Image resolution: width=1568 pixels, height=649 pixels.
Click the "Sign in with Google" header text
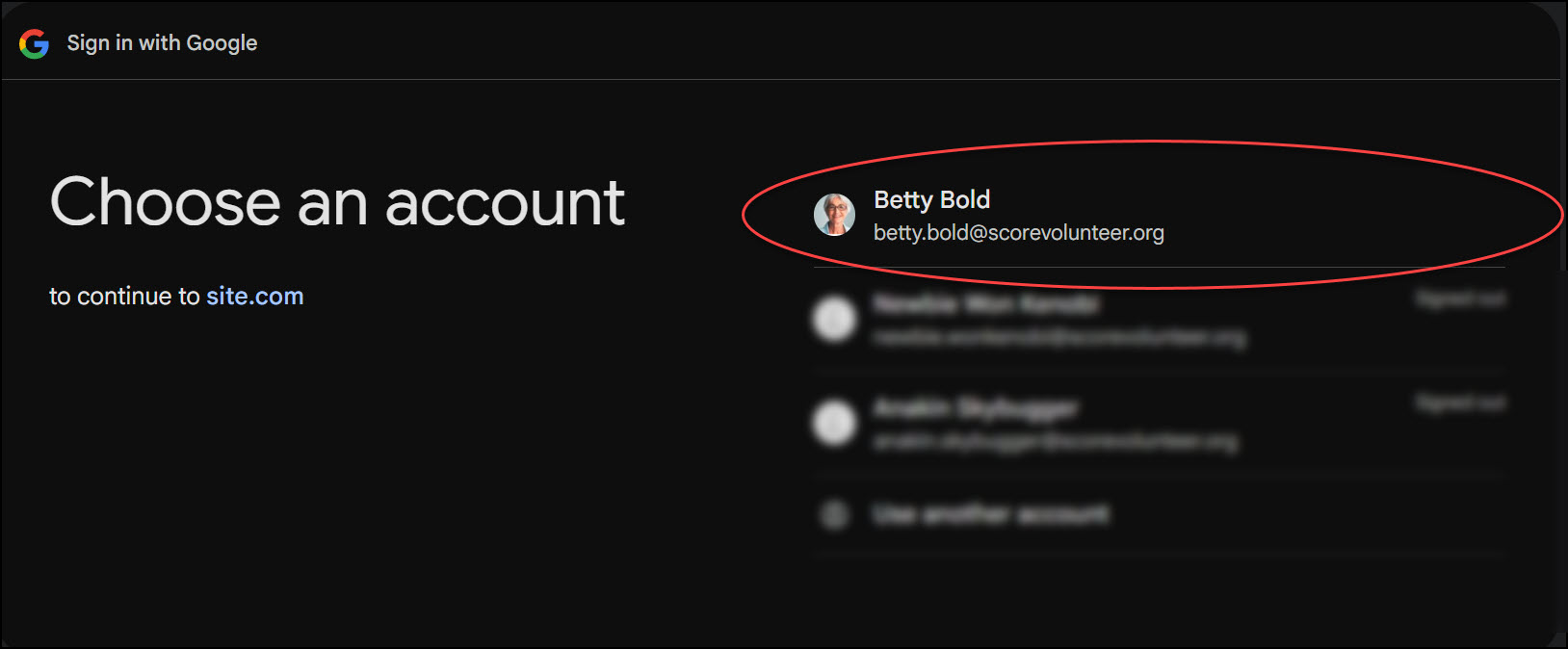(x=162, y=43)
